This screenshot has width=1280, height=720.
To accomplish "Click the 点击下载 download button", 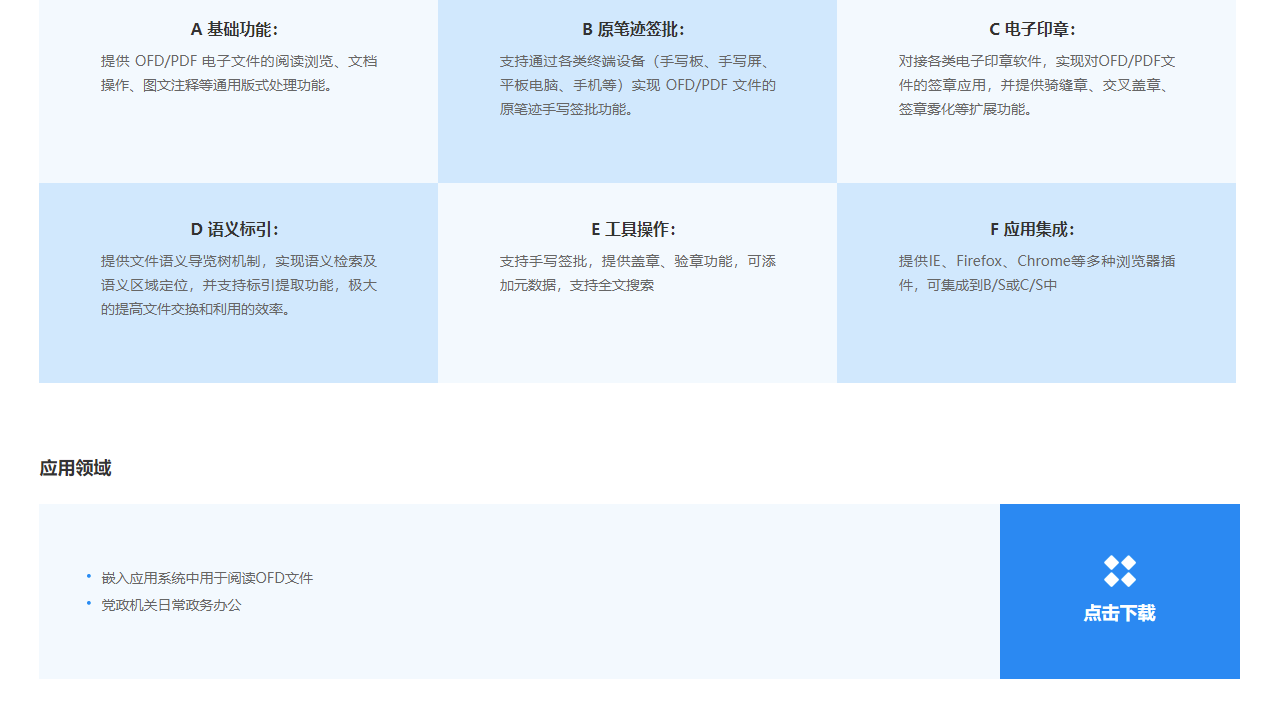I will coord(1120,591).
